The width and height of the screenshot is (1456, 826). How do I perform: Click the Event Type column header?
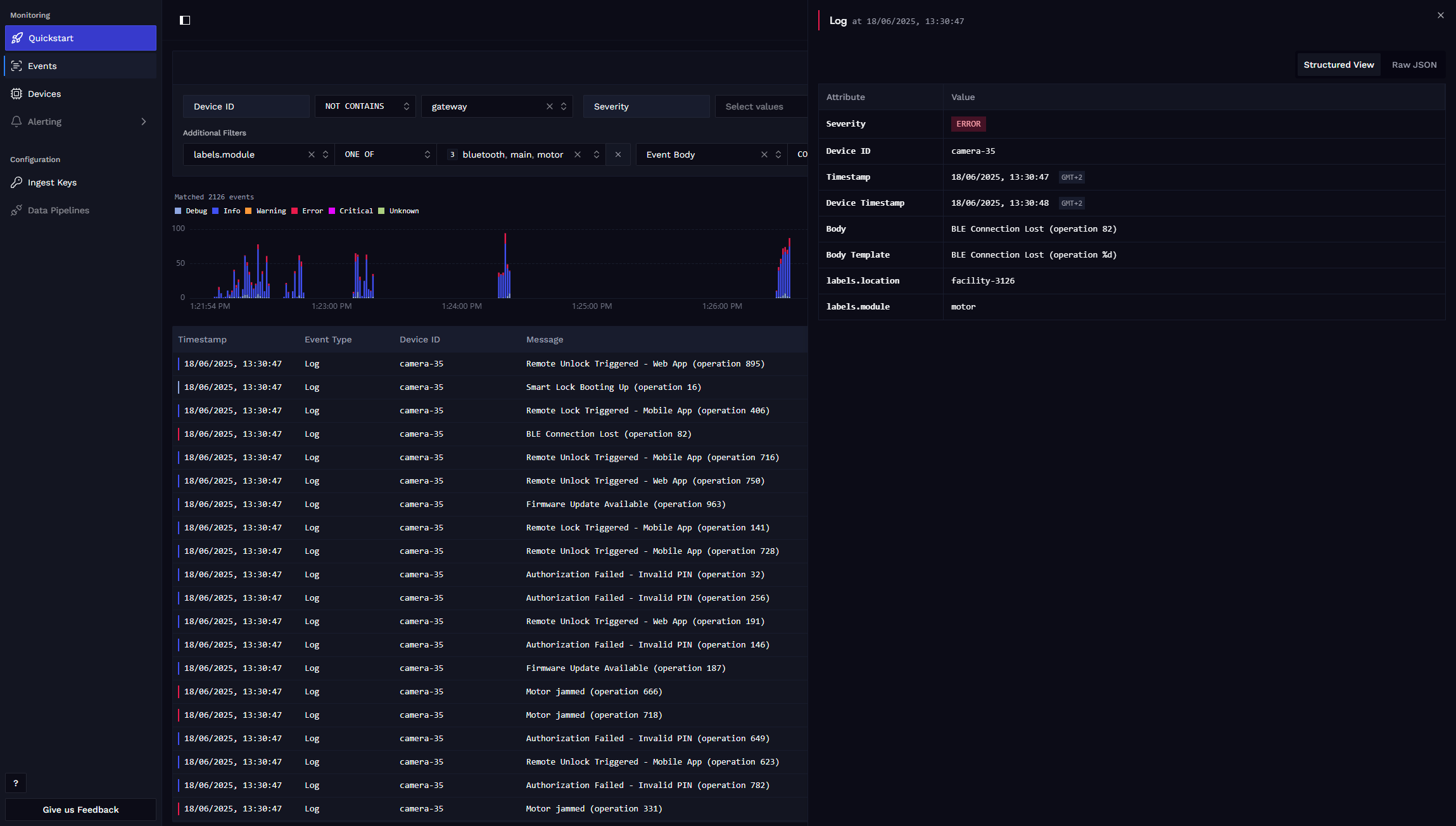(x=328, y=339)
